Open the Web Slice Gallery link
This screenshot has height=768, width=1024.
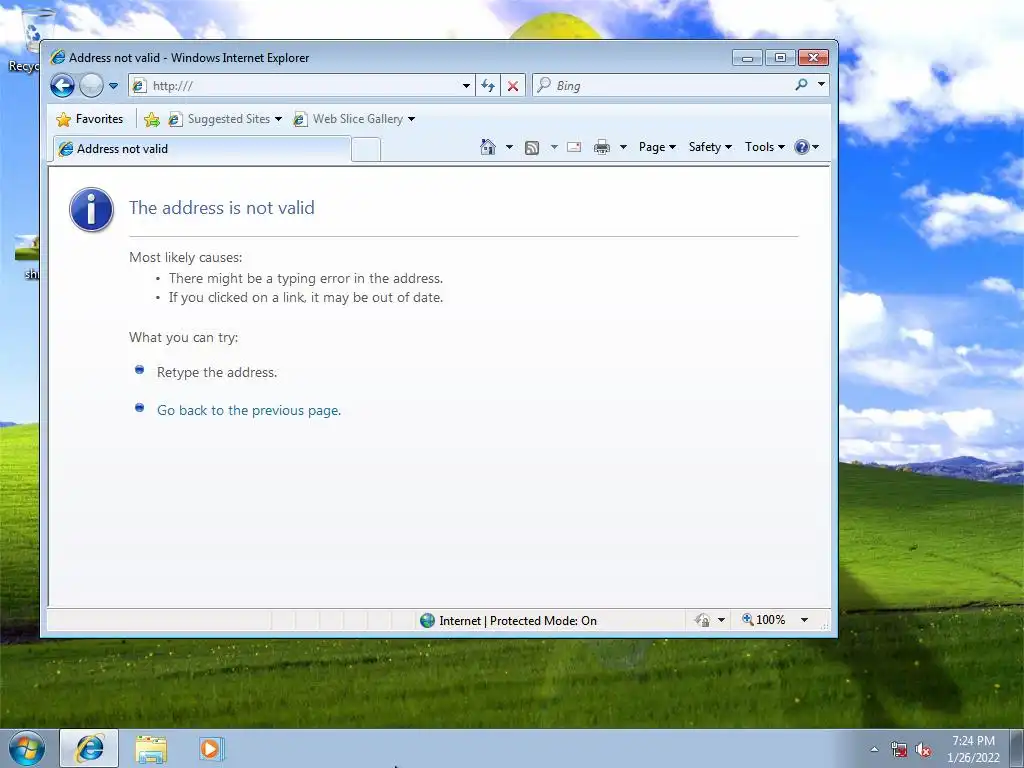pos(354,119)
